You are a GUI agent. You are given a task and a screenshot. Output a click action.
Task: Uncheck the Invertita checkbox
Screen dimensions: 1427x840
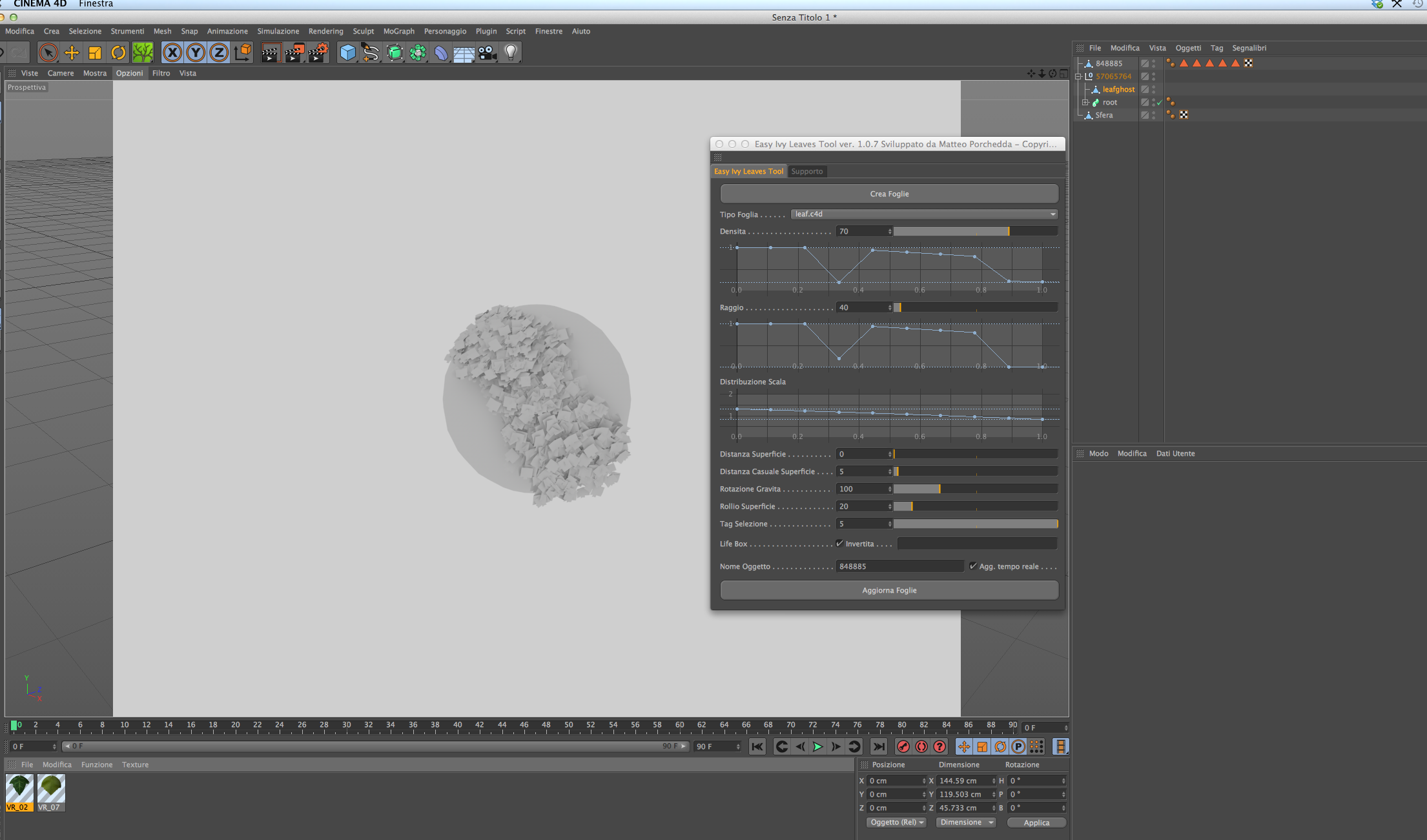coord(839,544)
